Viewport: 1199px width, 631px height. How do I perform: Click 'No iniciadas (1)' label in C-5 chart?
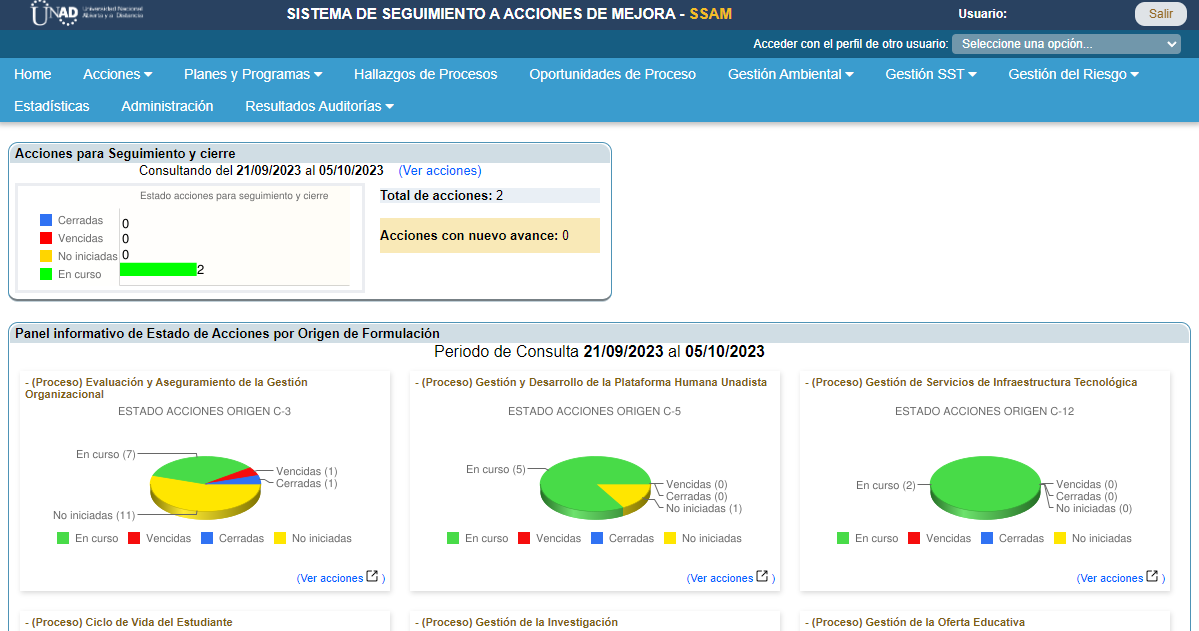point(703,509)
